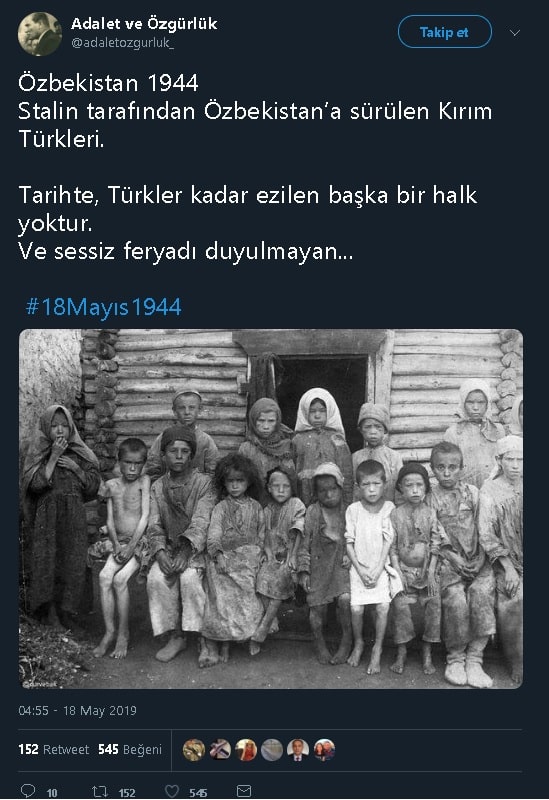Open Adalet ve Özgürlük display name
The image size is (549, 800).
pyautogui.click(x=144, y=23)
